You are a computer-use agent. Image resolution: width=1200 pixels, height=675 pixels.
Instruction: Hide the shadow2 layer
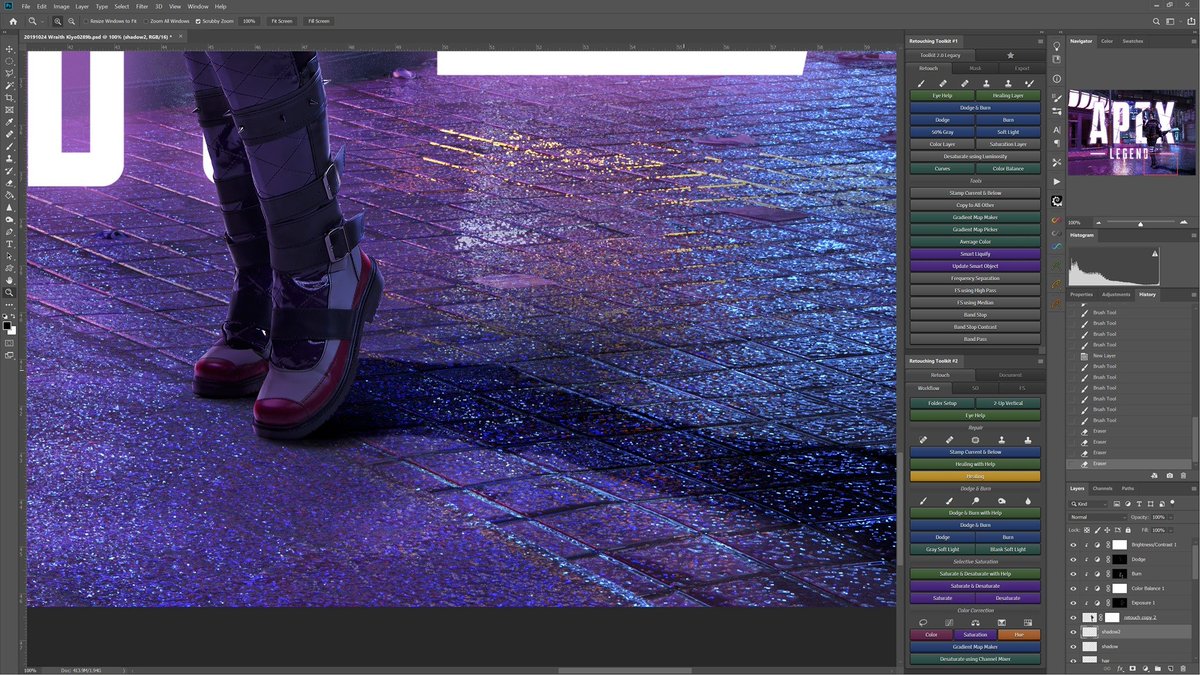[x=1073, y=632]
